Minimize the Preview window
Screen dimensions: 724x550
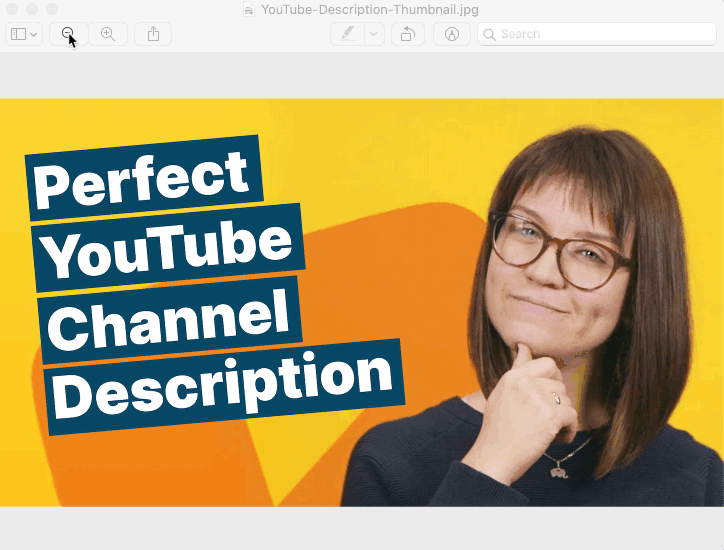point(32,9)
